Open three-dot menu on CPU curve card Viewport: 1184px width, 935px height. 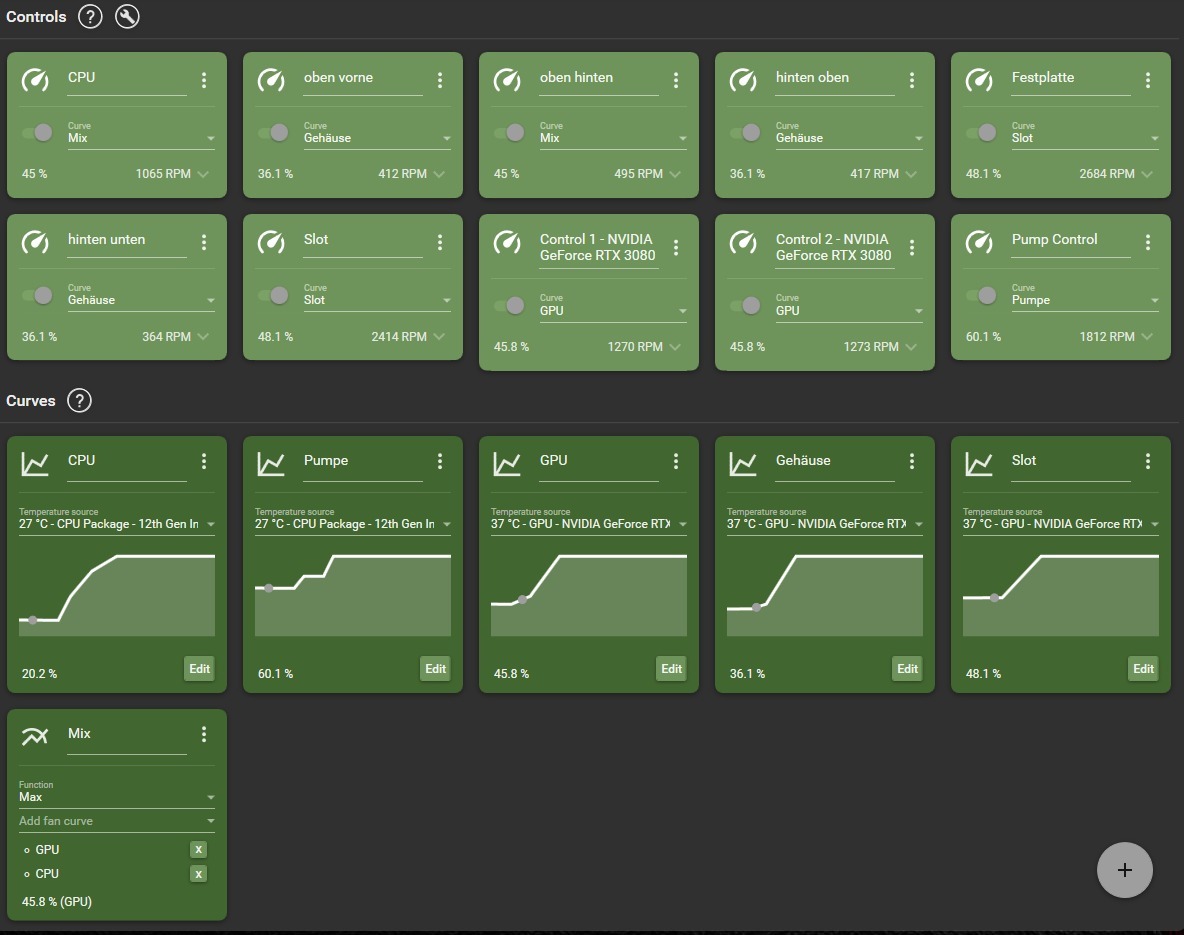coord(204,461)
